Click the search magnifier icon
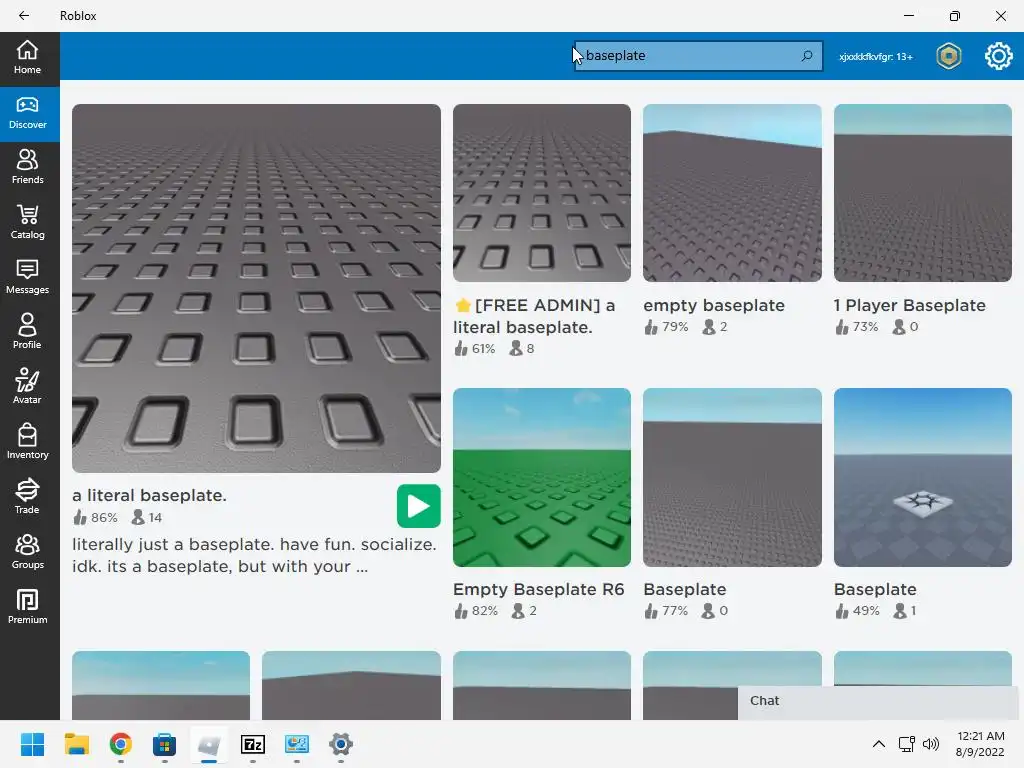1024x768 pixels. click(x=807, y=56)
